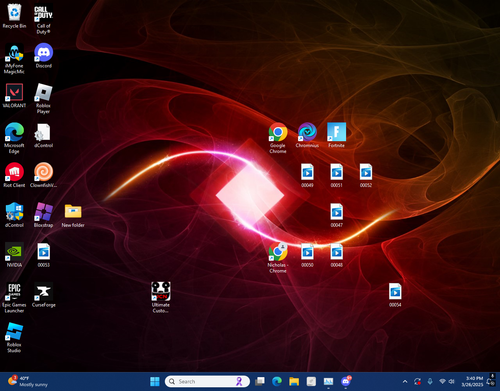Click the video file named 00052
The width and height of the screenshot is (500, 391).
[366, 175]
